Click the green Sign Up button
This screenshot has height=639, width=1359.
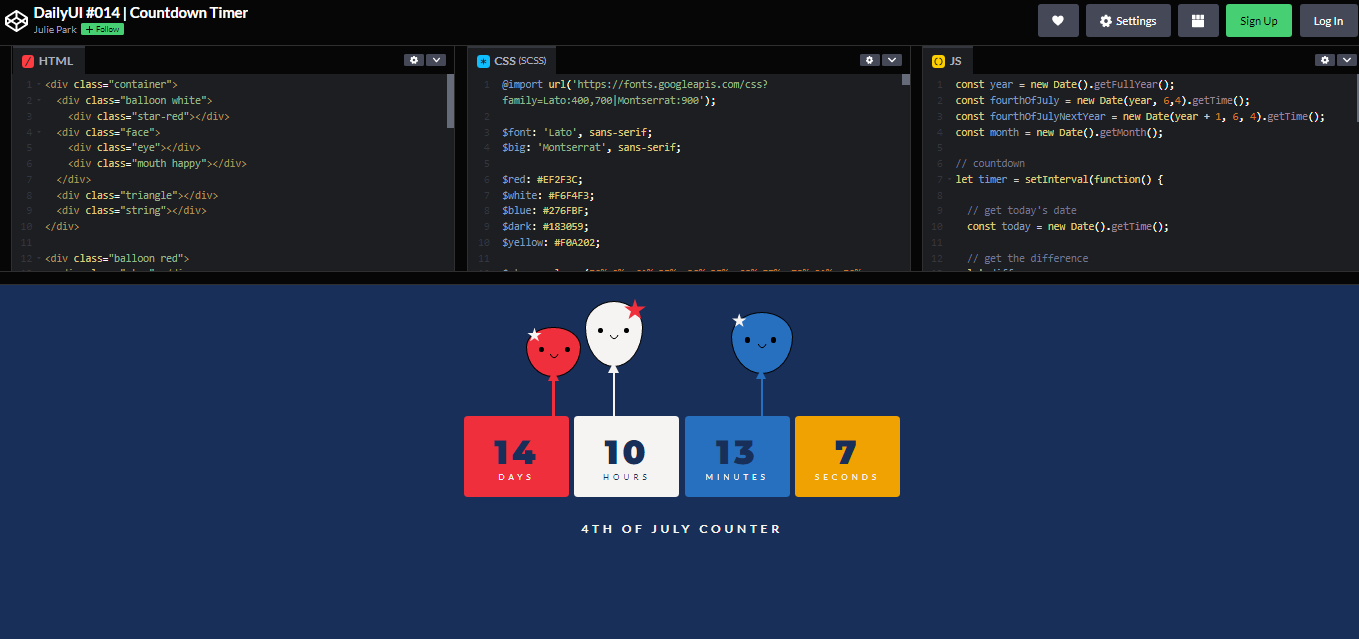pyautogui.click(x=1258, y=21)
